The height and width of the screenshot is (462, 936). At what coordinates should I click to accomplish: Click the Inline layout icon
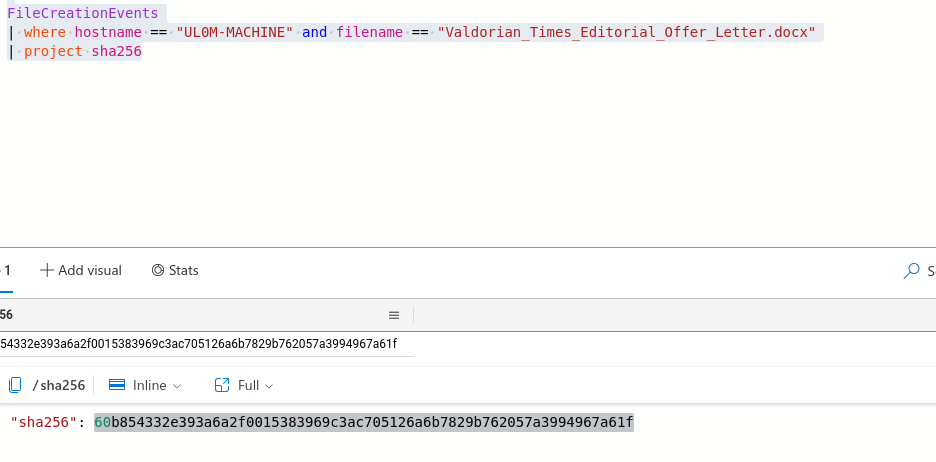click(116, 385)
